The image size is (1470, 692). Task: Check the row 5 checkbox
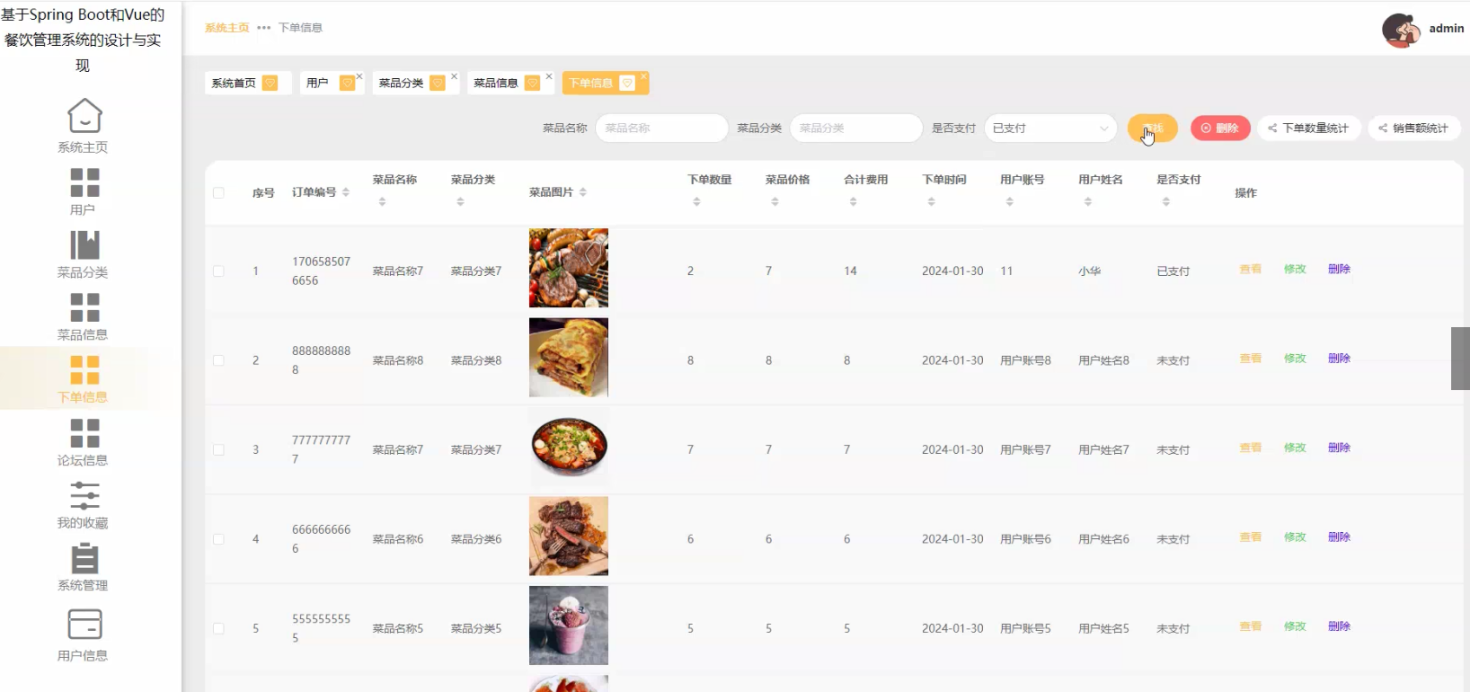(218, 628)
